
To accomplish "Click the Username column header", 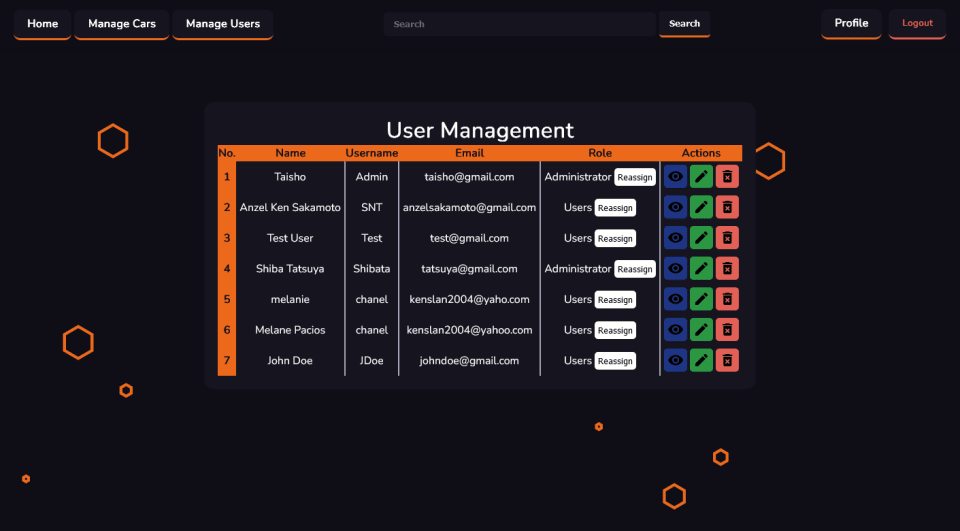I will point(372,153).
